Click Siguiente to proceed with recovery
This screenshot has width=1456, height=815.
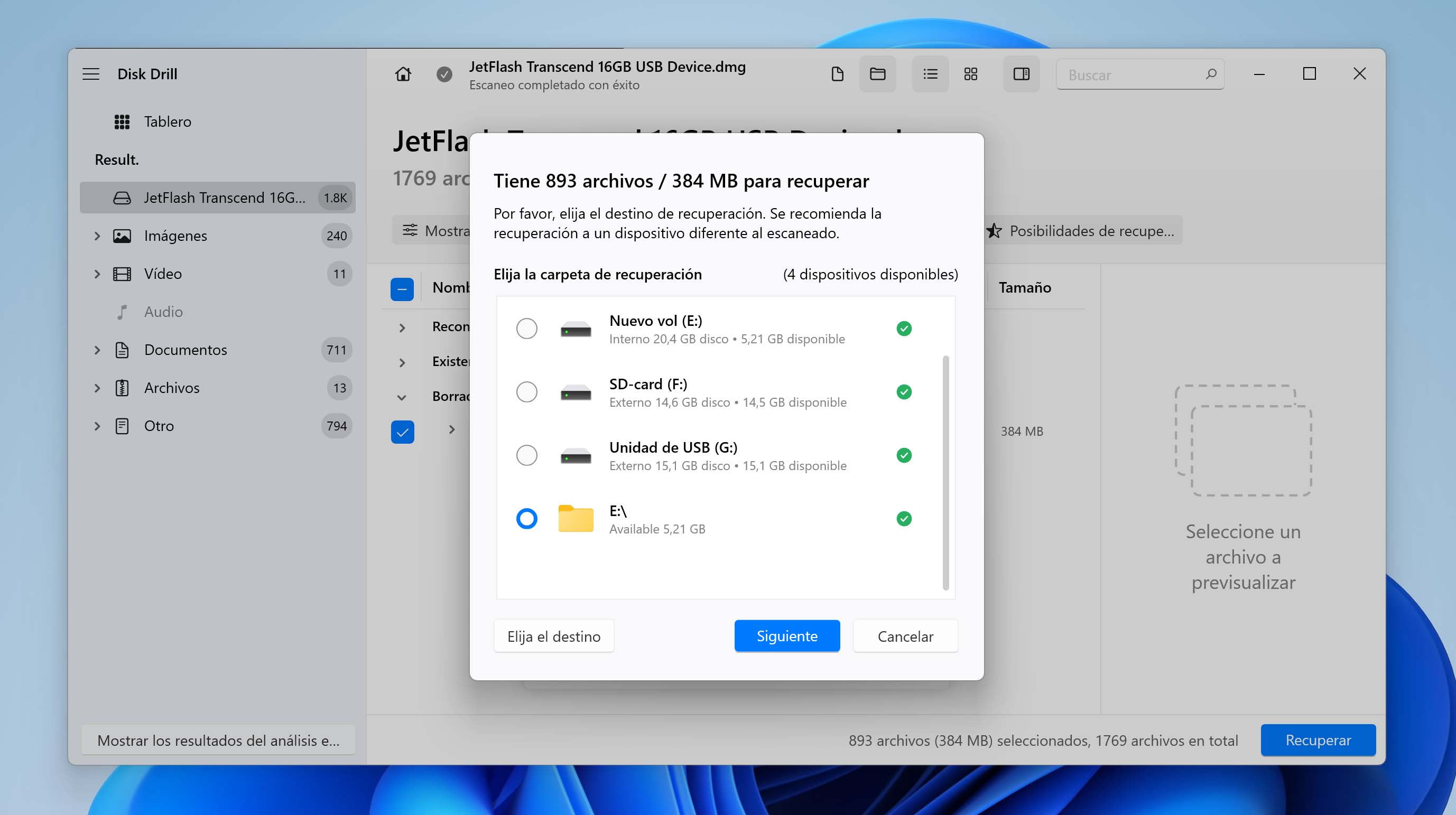(x=787, y=636)
